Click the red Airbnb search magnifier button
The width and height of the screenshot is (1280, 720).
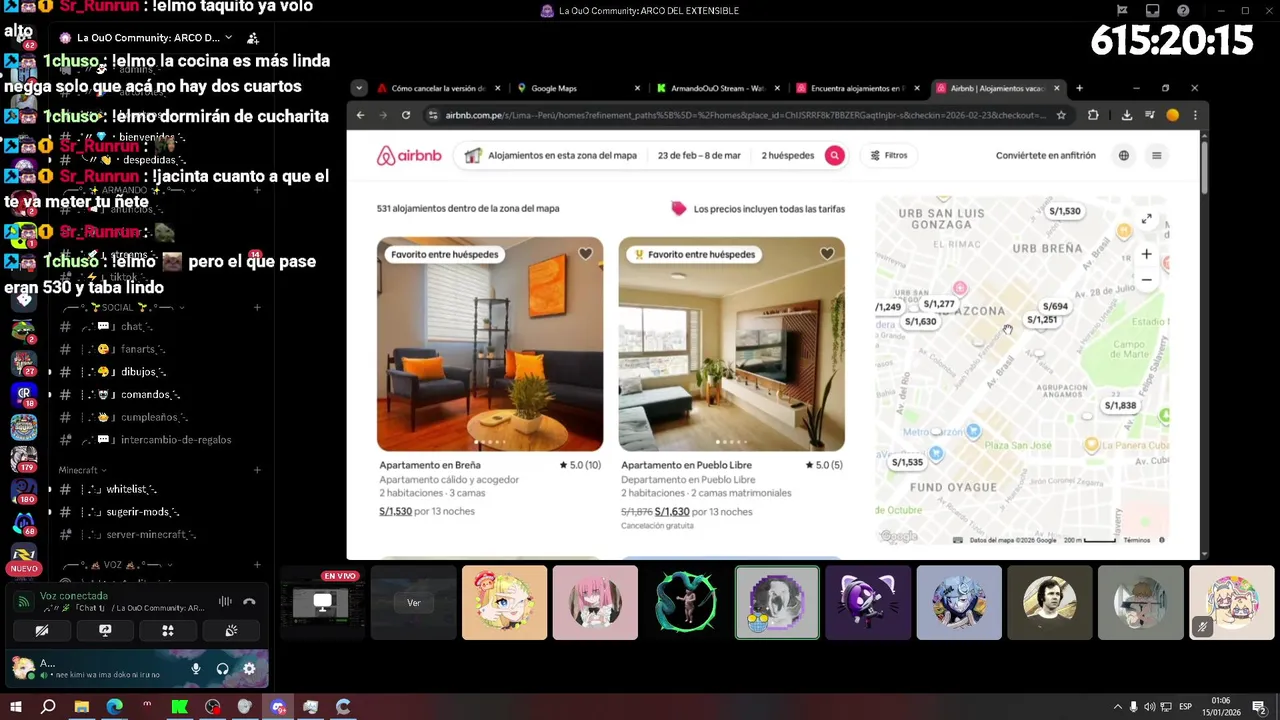pos(834,155)
